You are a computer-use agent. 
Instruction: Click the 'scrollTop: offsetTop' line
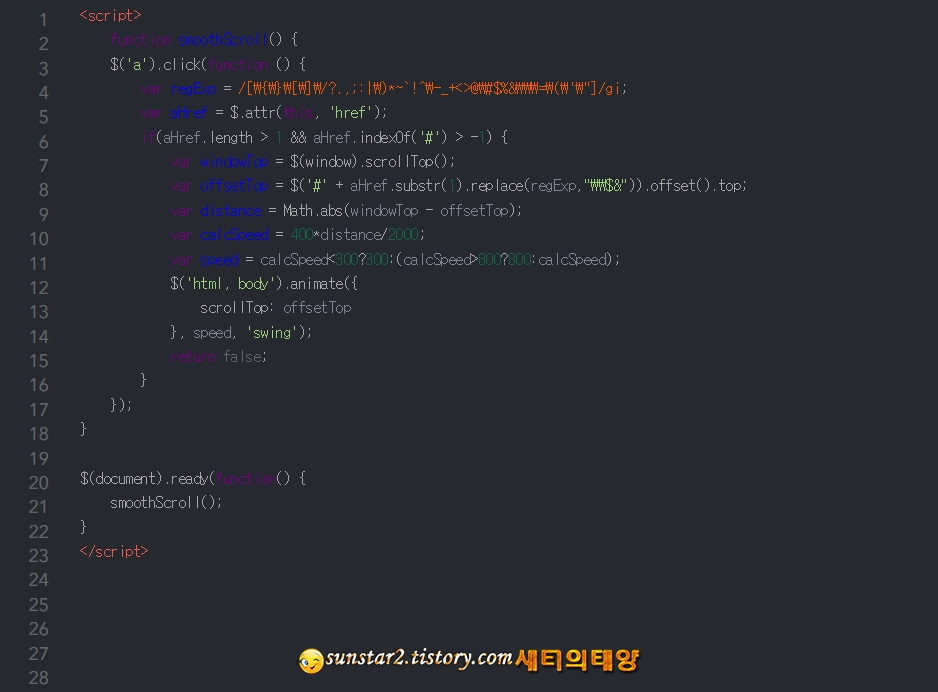275,307
